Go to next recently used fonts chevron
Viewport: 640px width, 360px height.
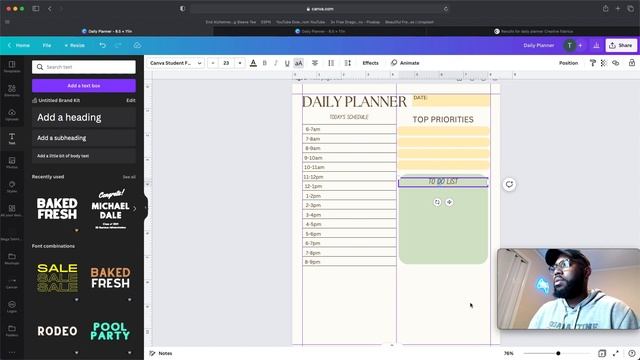coord(134,209)
